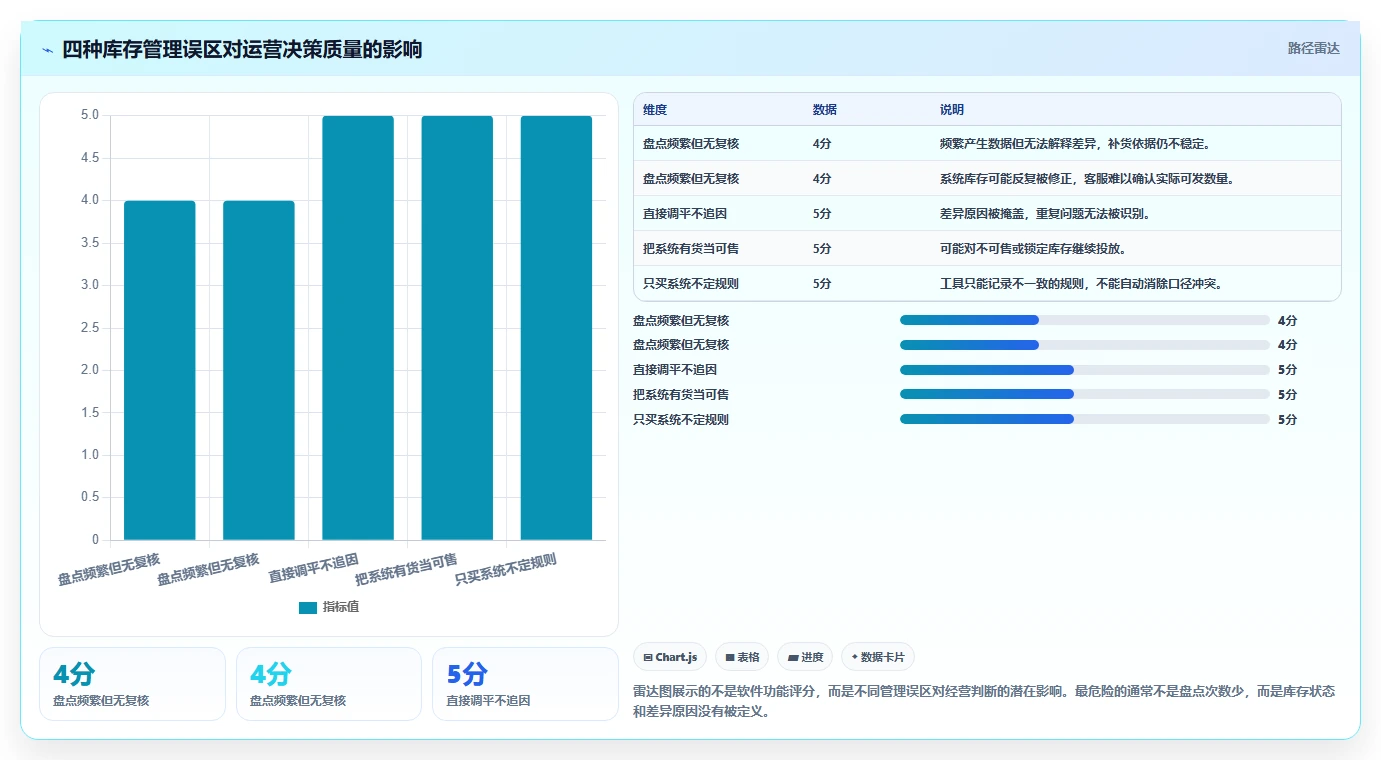Click the chart bar above 只买系统不定规则

click(x=556, y=328)
